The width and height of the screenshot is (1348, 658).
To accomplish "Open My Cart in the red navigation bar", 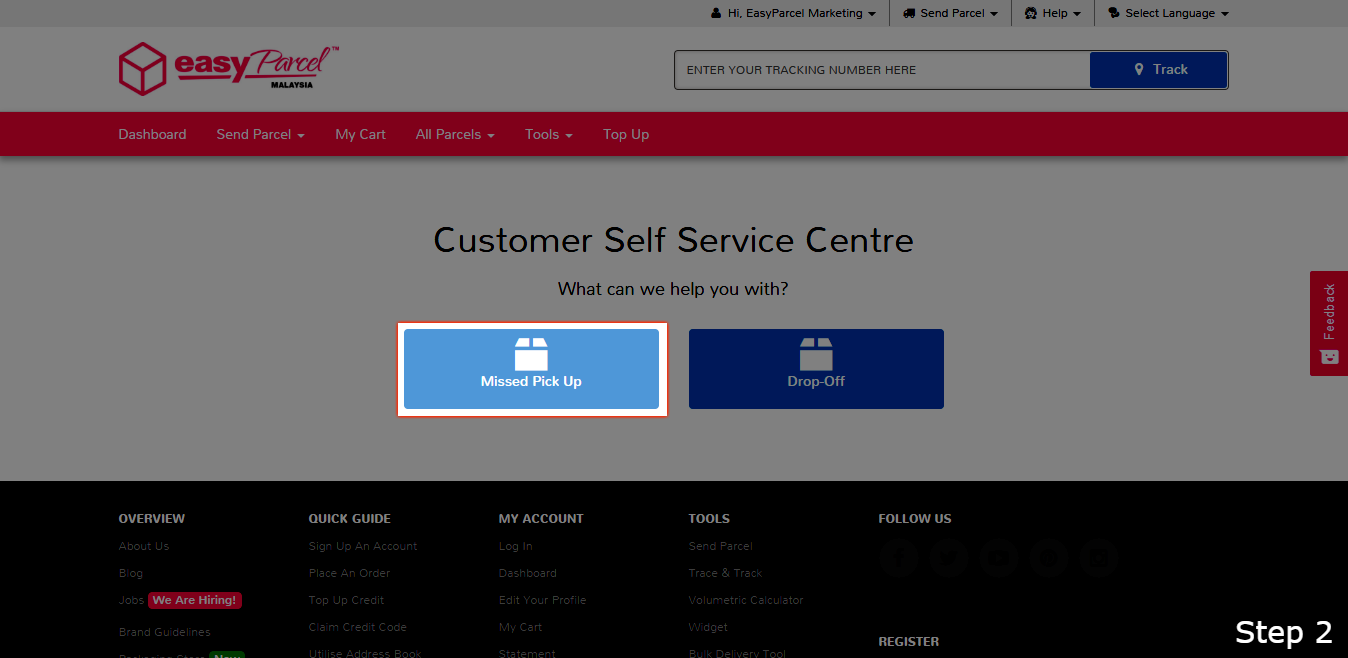I will [x=360, y=134].
